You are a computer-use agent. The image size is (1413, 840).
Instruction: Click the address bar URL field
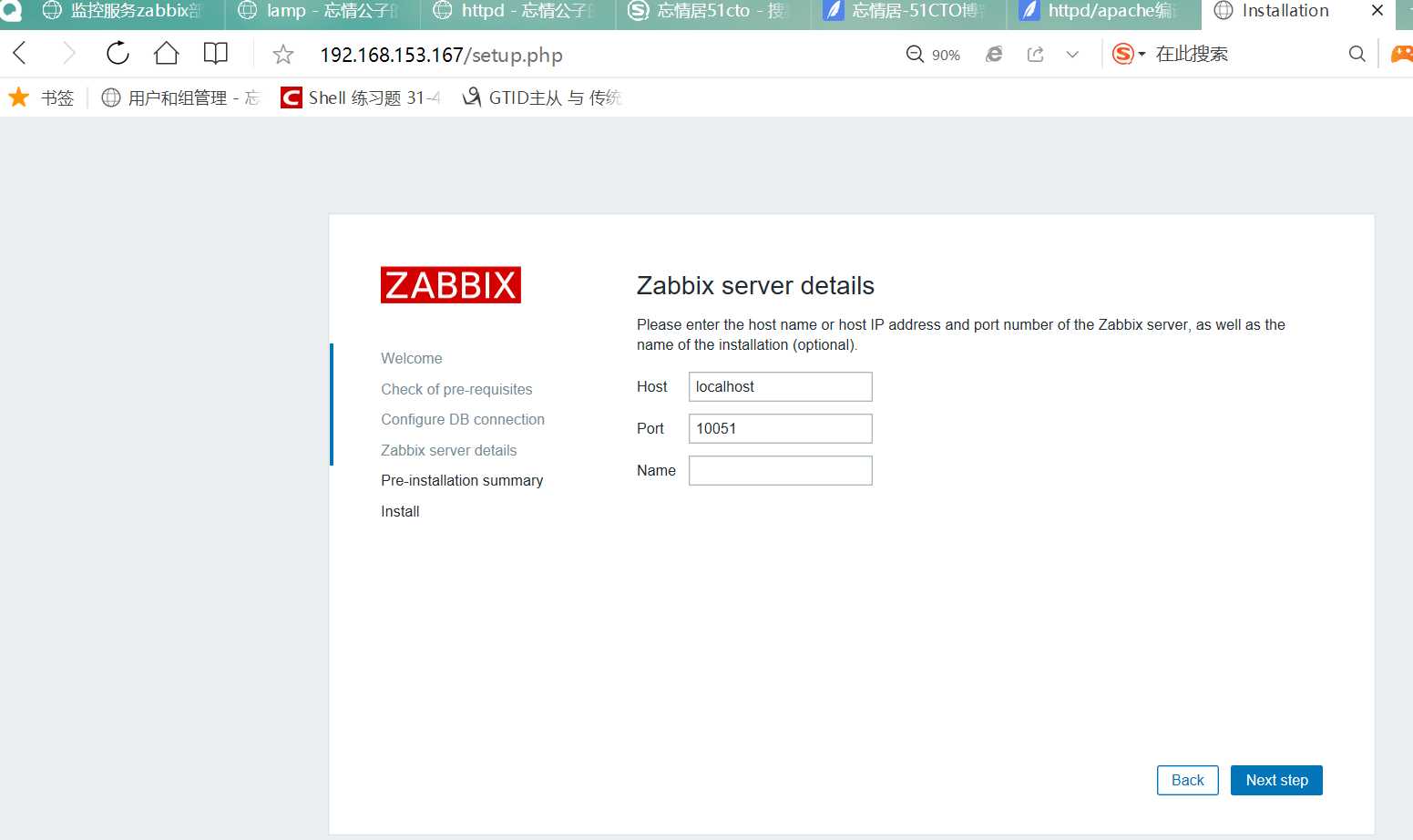[441, 55]
